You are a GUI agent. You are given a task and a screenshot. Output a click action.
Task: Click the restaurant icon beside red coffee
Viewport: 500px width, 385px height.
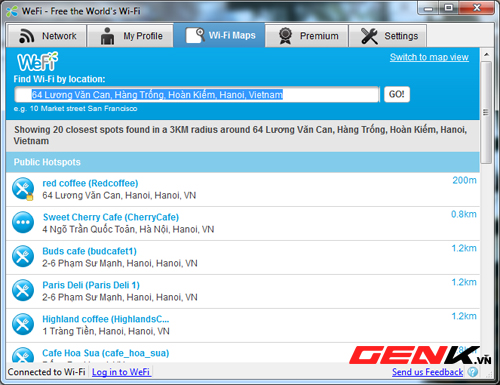pos(23,189)
